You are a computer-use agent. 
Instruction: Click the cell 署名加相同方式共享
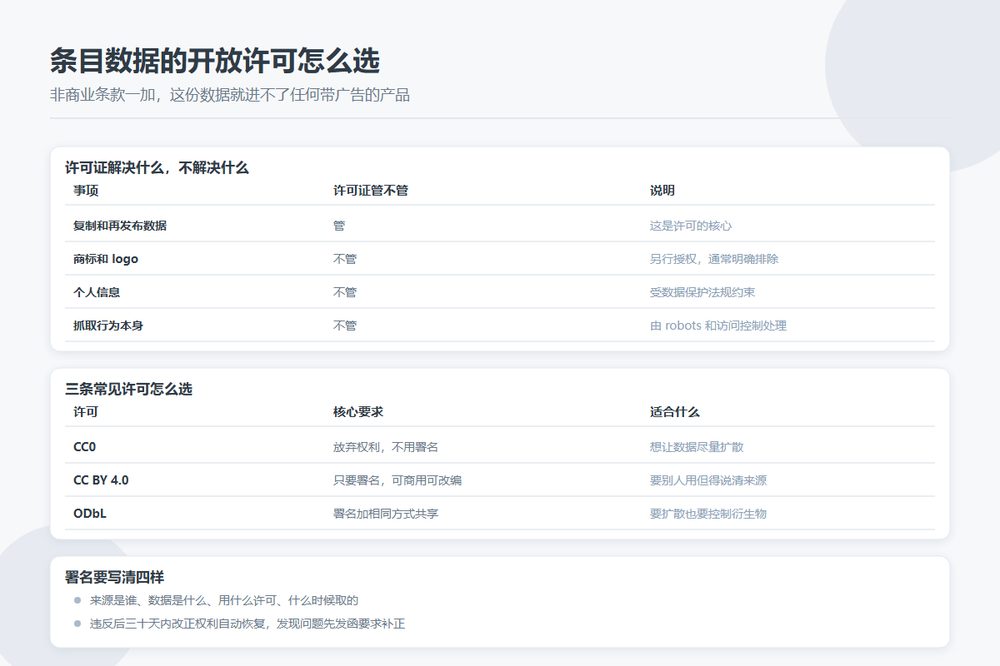coord(385,514)
